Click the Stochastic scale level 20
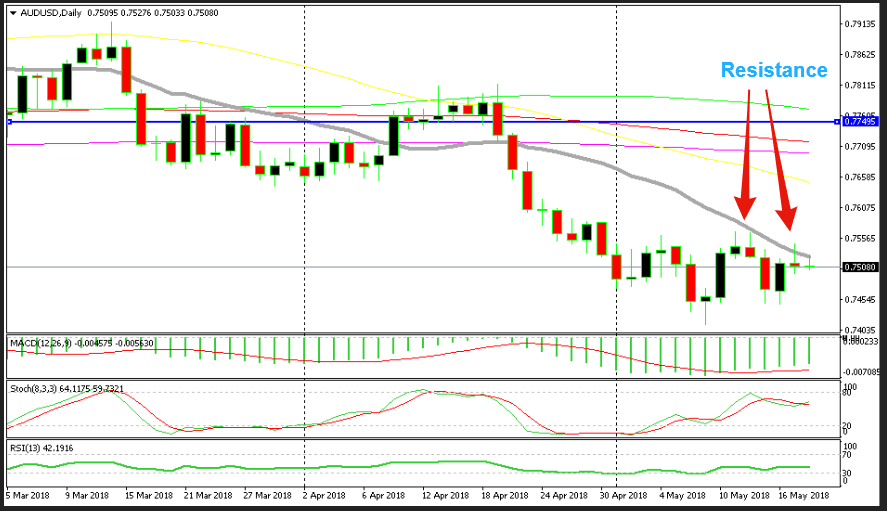 pyautogui.click(x=847, y=426)
